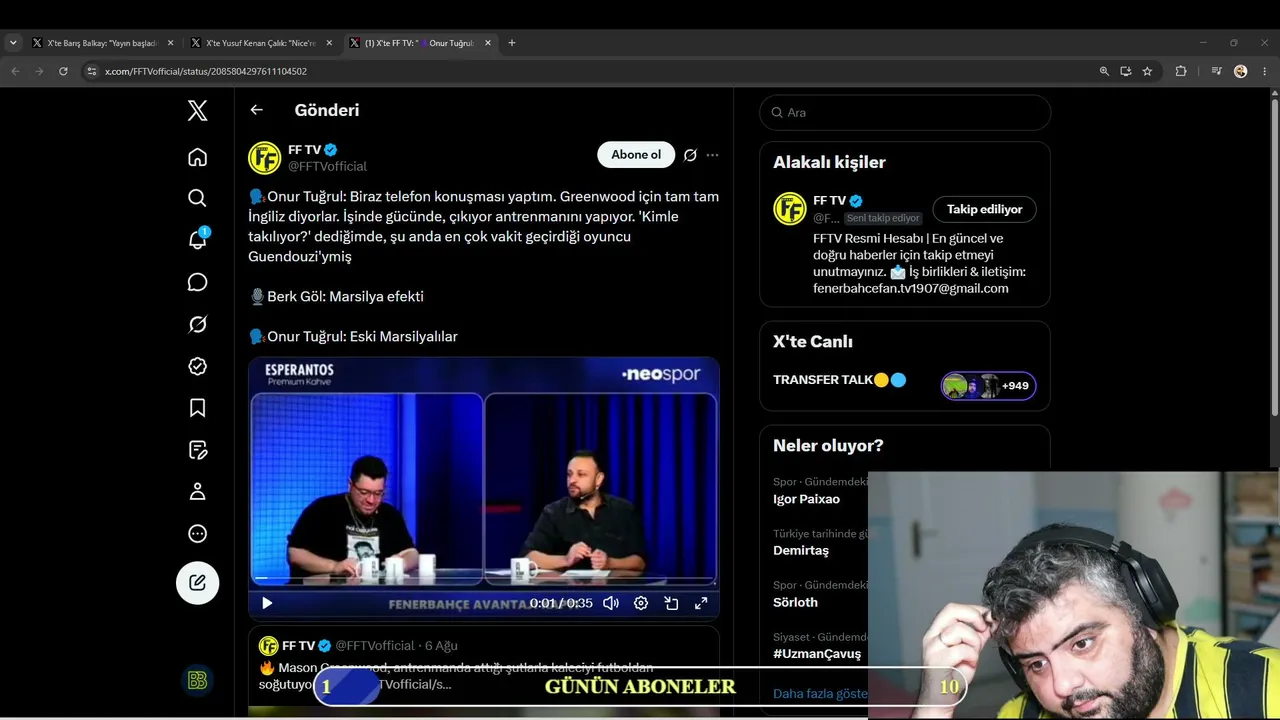Mute the video with the speaker icon
Viewport: 1280px width, 720px height.
pyautogui.click(x=611, y=603)
